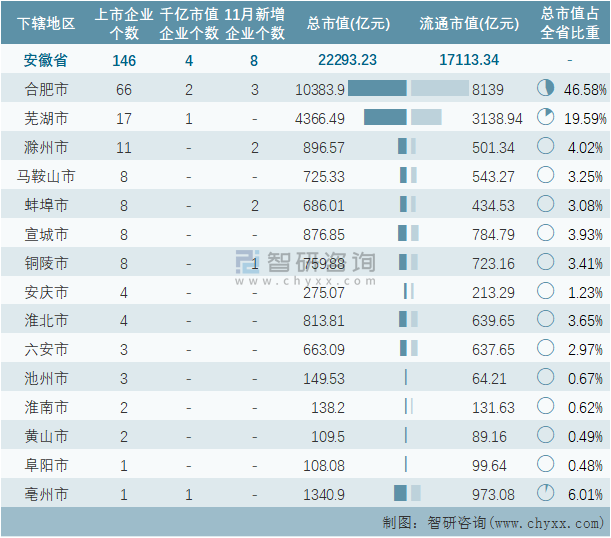Select the 淮北市 share circle icon
This screenshot has width=611, height=538.
coord(545,320)
